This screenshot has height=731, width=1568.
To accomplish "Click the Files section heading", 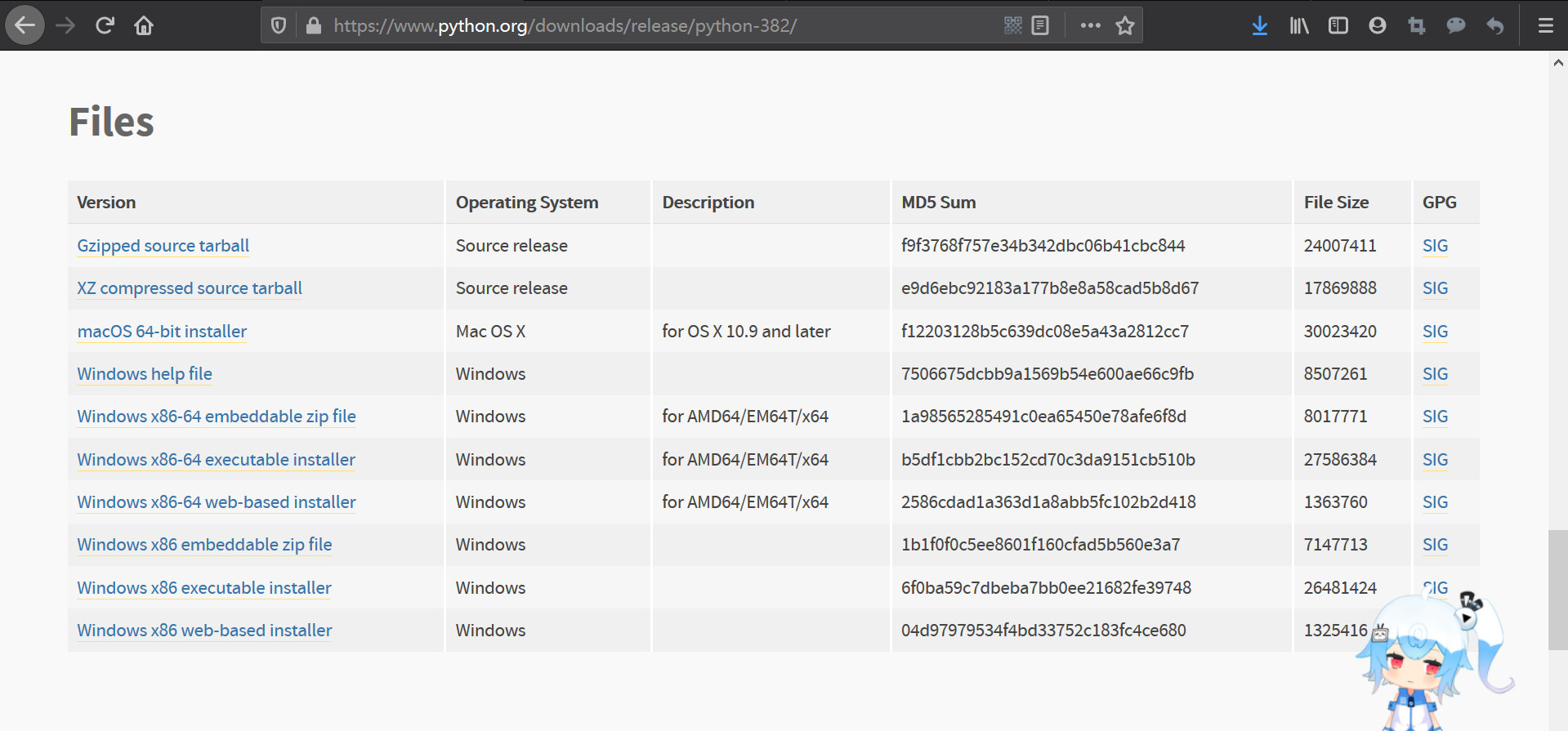I will coord(111,122).
